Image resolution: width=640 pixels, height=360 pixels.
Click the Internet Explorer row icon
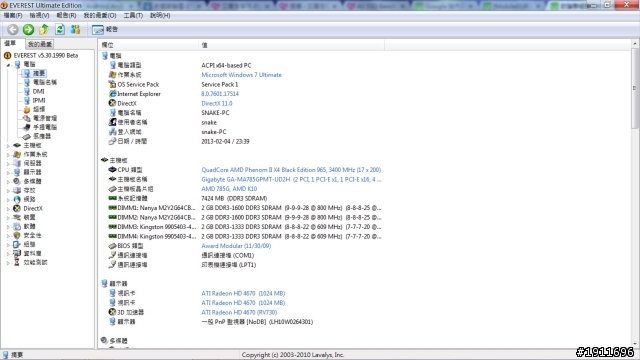pos(112,93)
